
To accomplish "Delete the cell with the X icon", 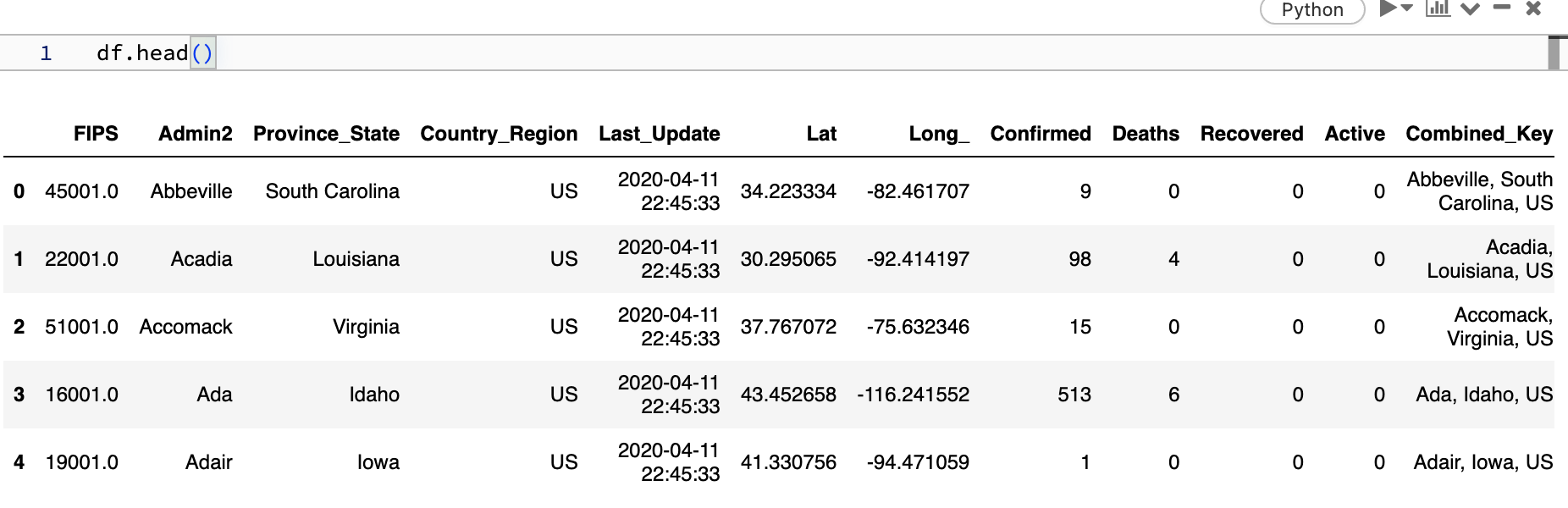I will [x=1532, y=10].
